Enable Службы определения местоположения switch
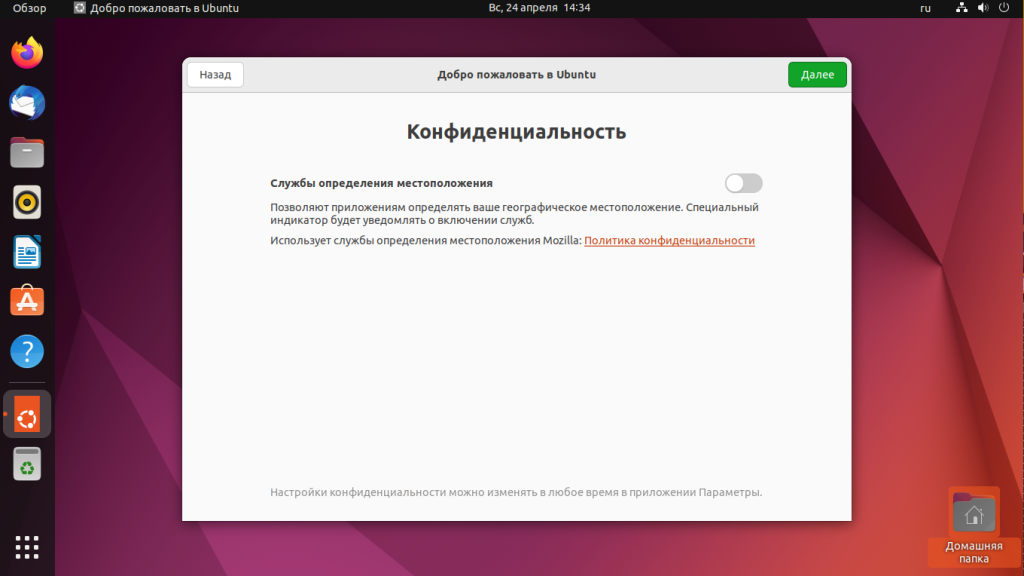1024x576 pixels. [x=743, y=183]
